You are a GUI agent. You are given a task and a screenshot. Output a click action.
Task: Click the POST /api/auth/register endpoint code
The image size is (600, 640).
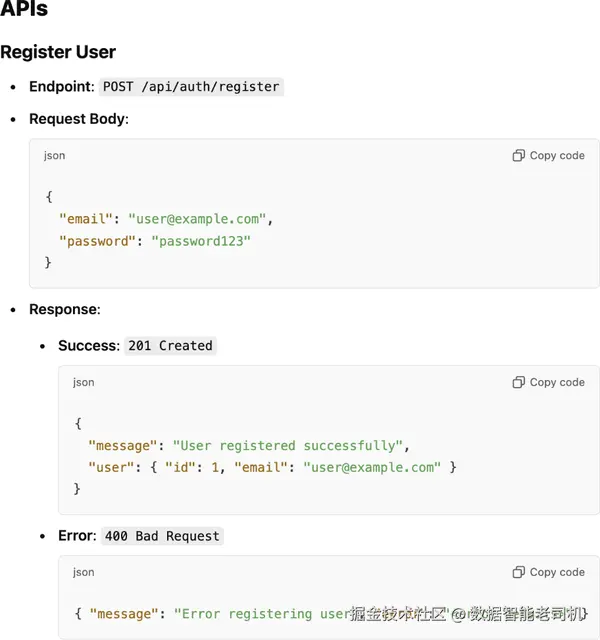tap(191, 87)
